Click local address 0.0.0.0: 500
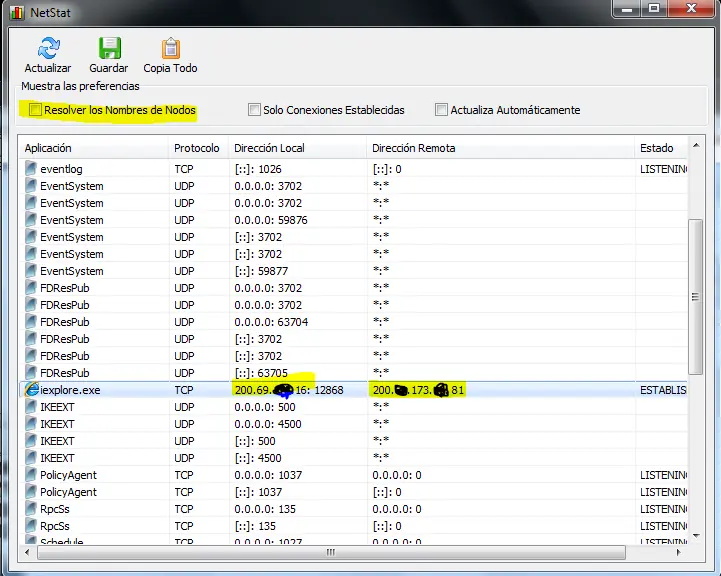The width and height of the screenshot is (721, 576). coord(265,407)
